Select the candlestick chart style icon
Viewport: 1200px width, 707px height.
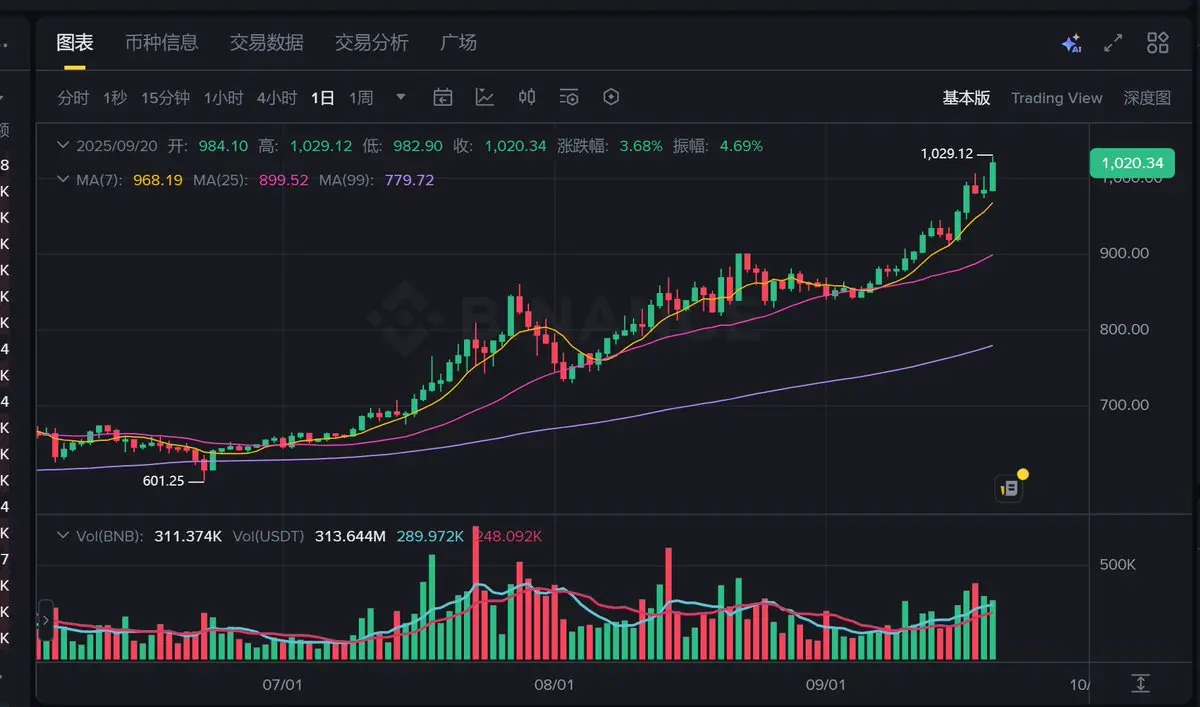[527, 97]
